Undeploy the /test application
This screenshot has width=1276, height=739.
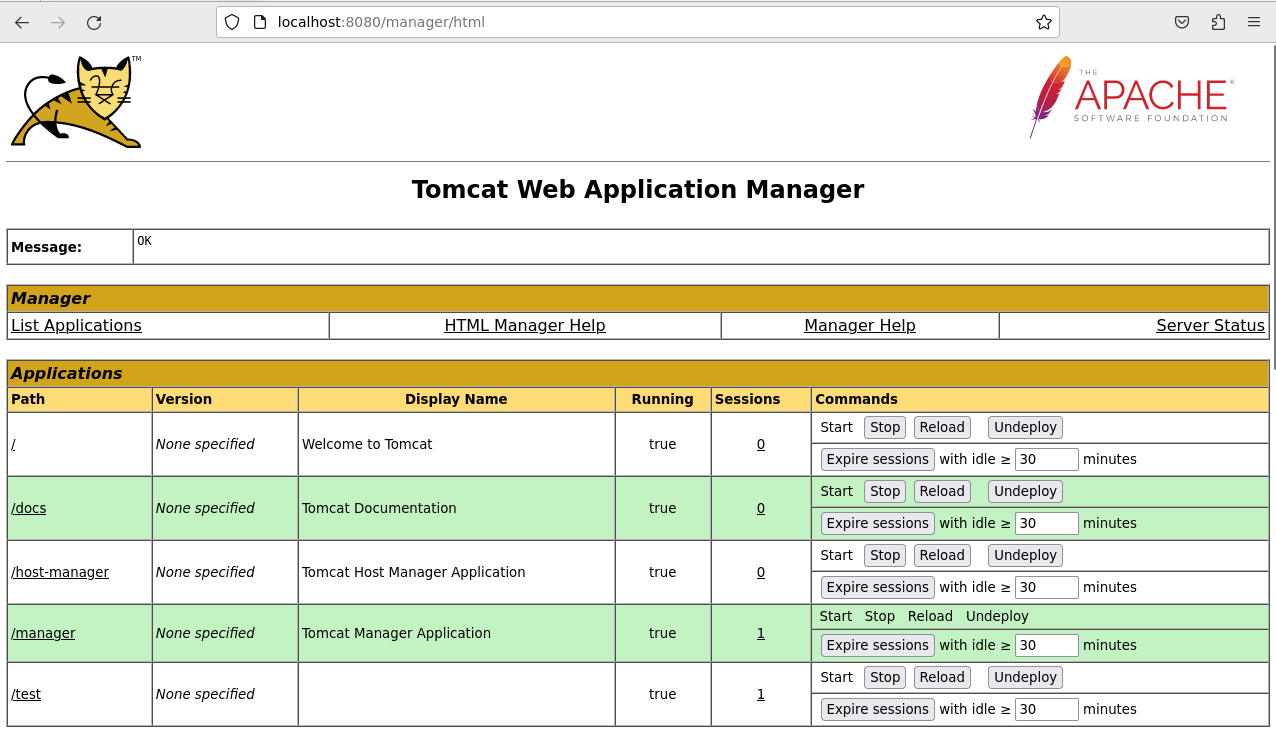(x=1025, y=677)
